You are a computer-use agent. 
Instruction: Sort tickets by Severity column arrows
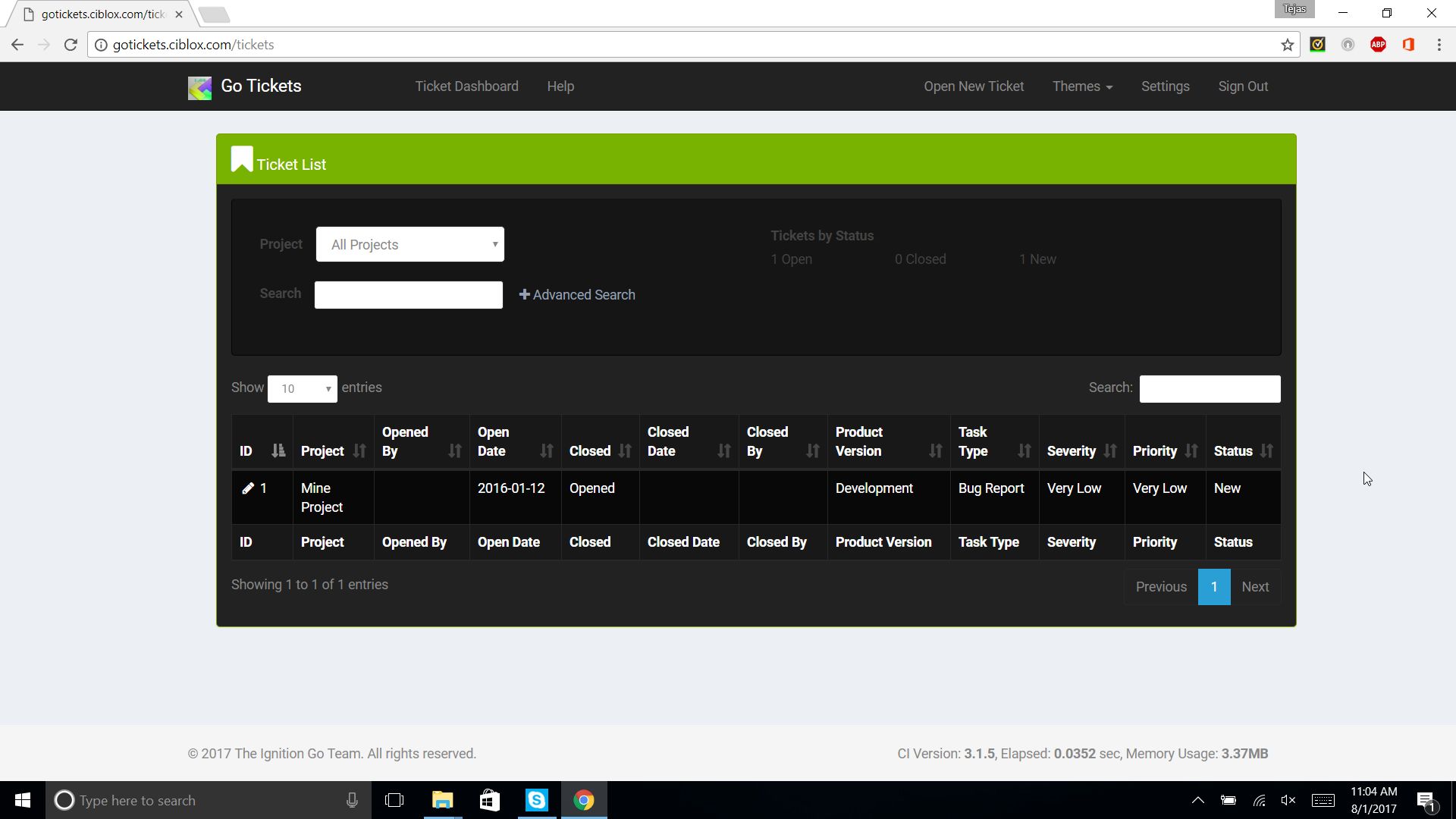coord(1110,451)
